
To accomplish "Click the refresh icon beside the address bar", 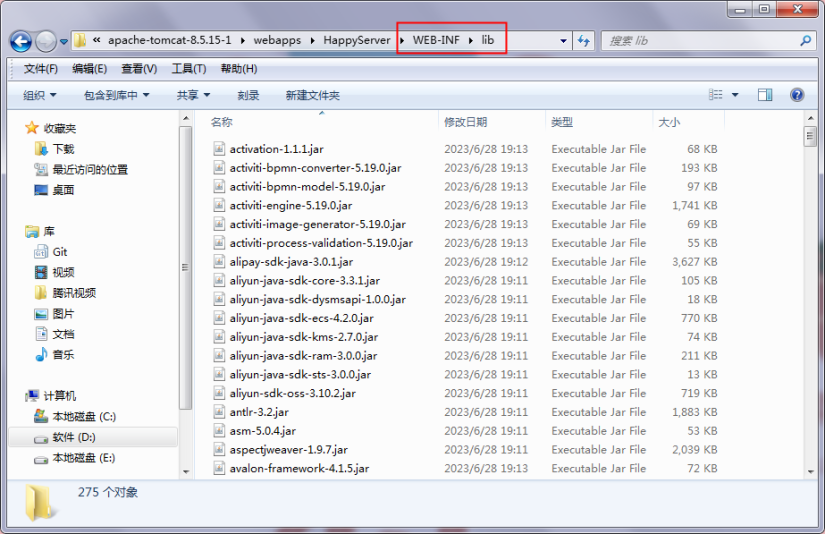I will pos(585,41).
